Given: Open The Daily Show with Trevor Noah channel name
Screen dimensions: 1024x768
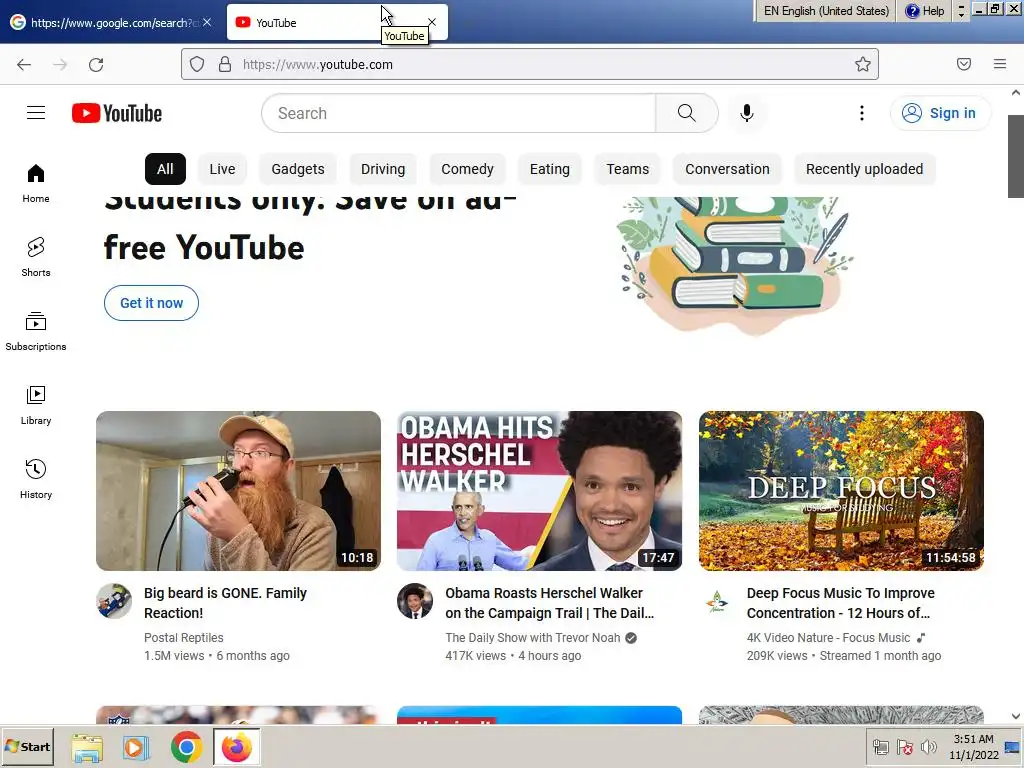Looking at the screenshot, I should tap(533, 637).
